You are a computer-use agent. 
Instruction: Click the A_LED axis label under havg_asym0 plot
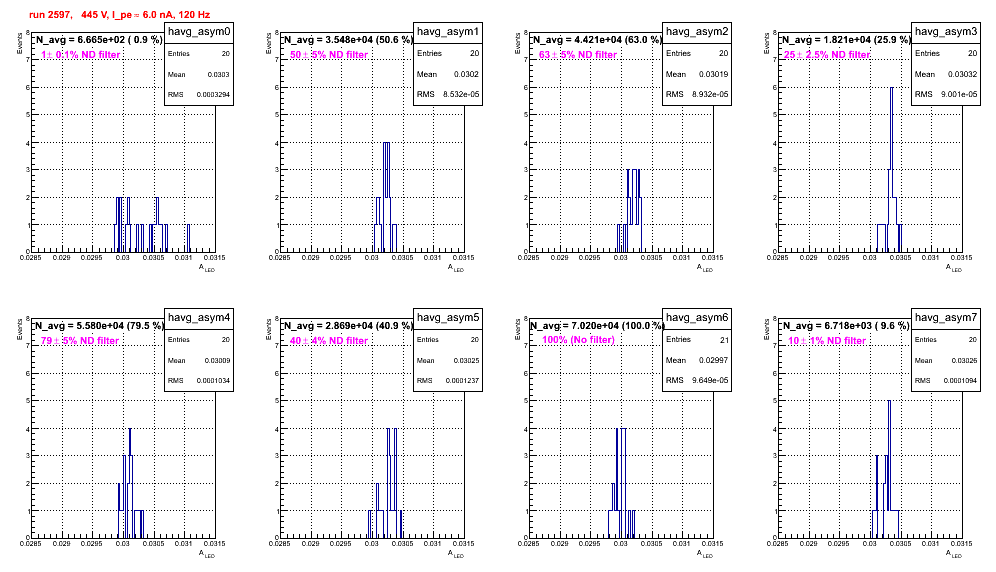tap(207, 268)
